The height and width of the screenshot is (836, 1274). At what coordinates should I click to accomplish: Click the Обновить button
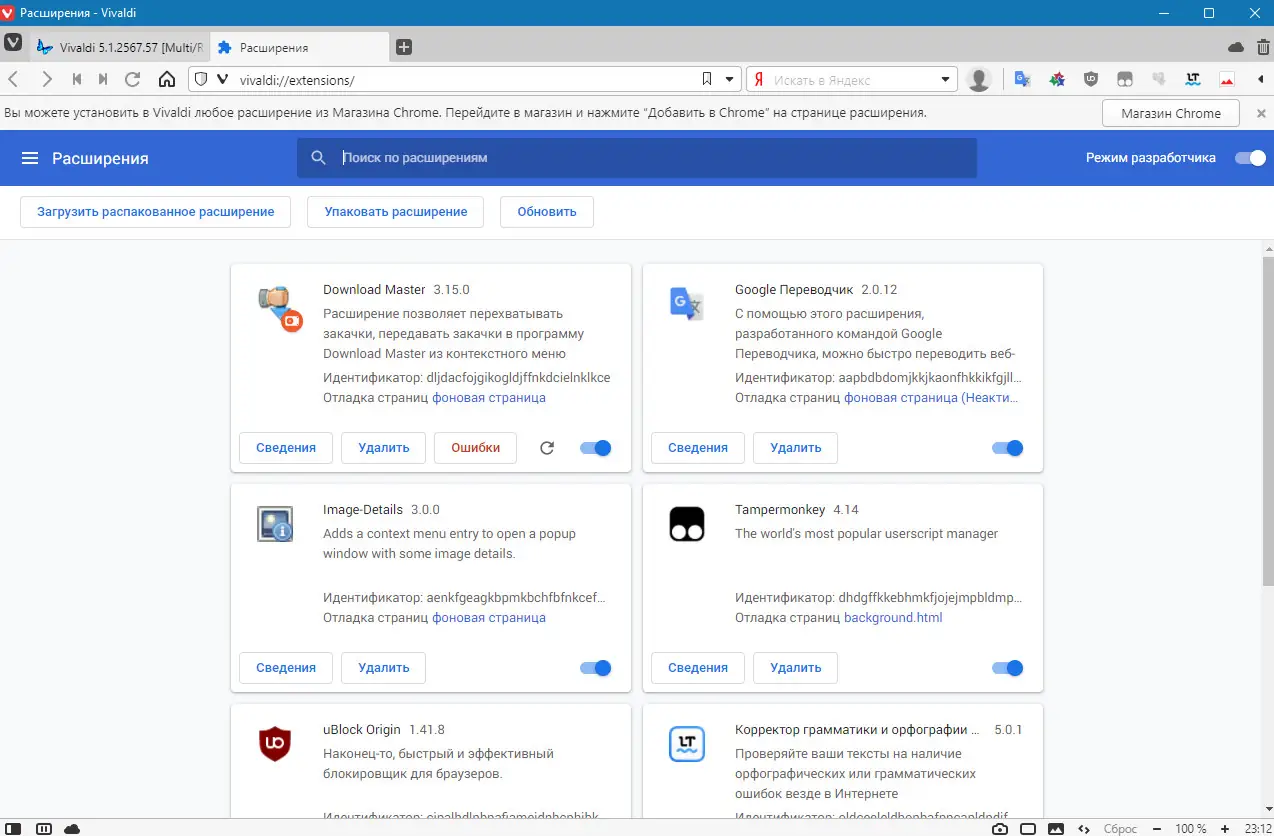click(x=547, y=212)
